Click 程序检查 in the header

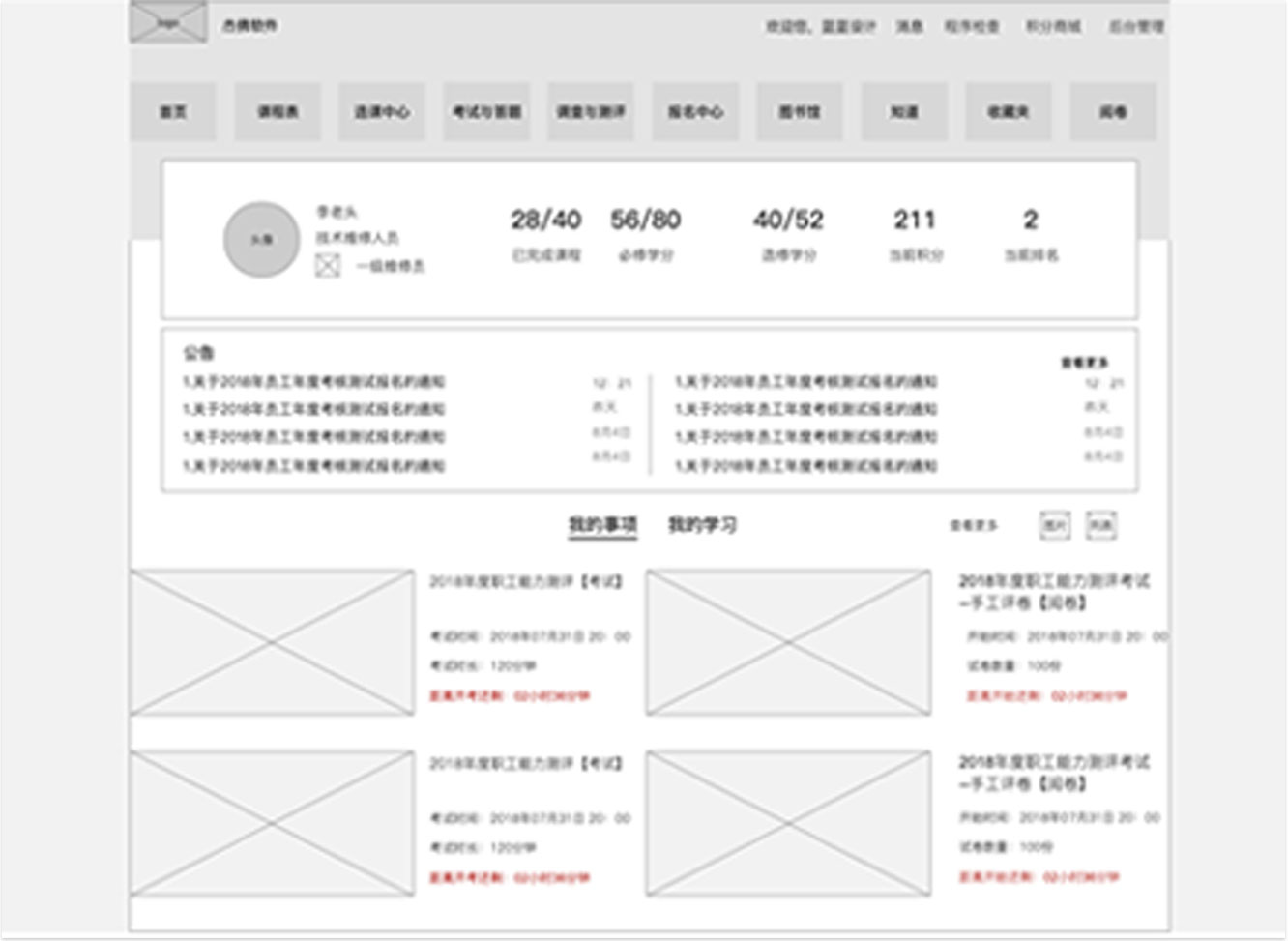(970, 26)
